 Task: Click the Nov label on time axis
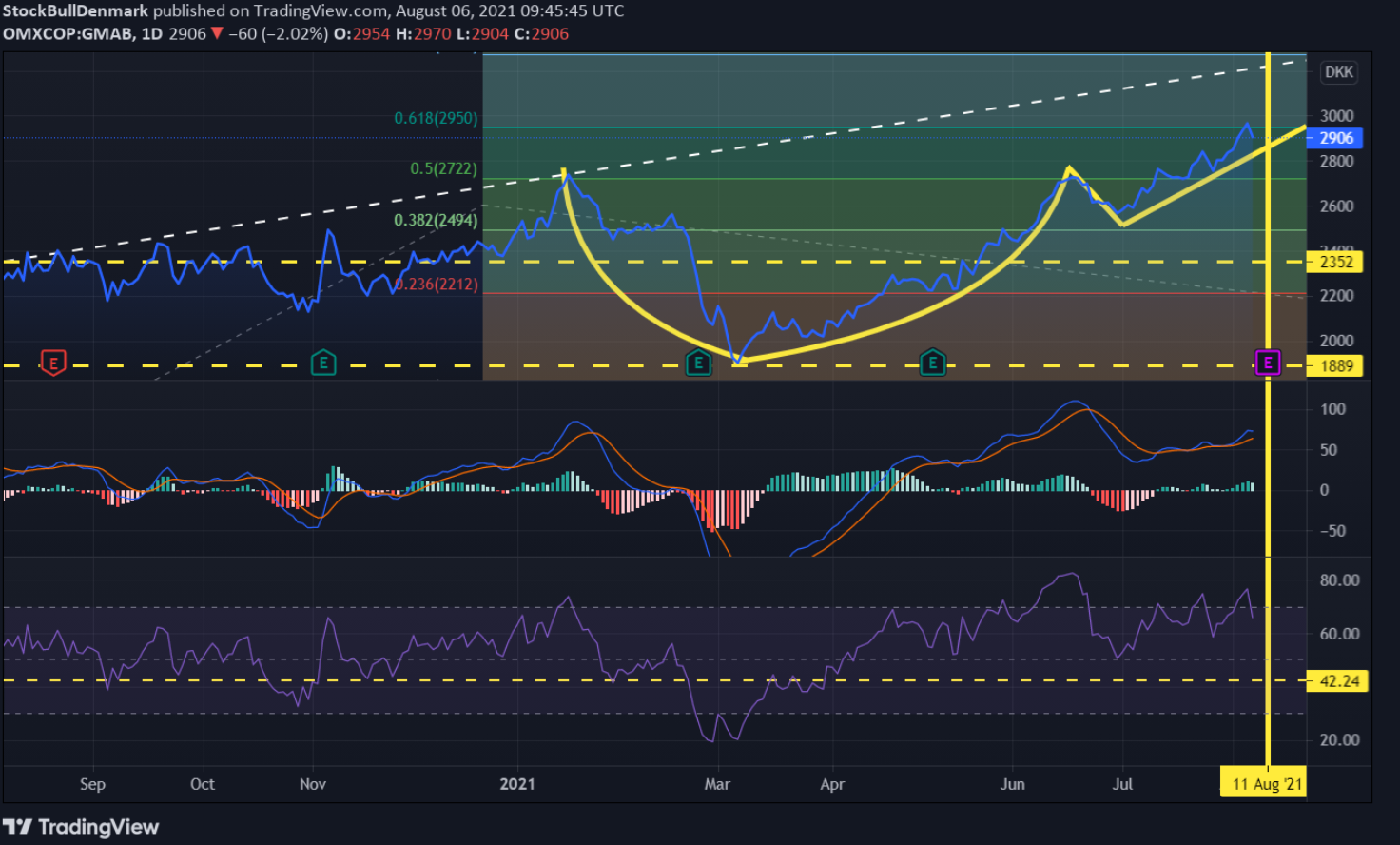pos(313,784)
